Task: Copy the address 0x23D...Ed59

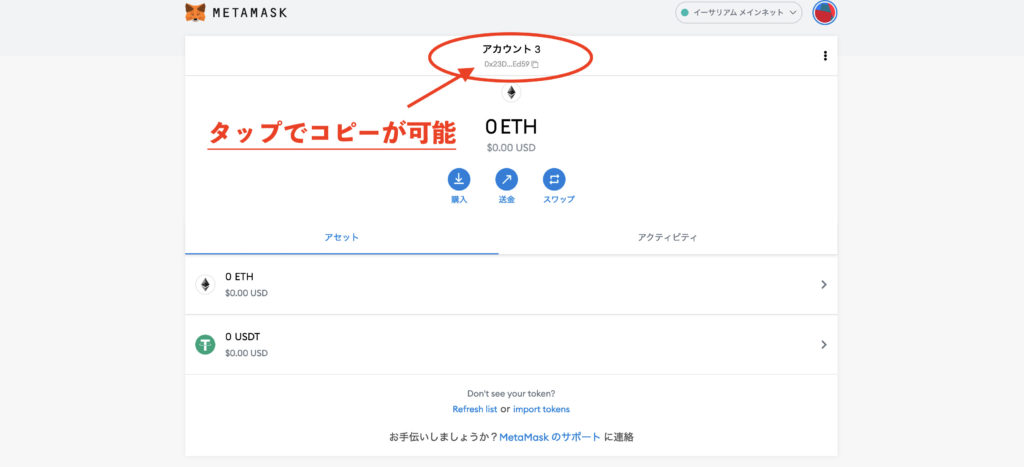Action: (x=511, y=64)
